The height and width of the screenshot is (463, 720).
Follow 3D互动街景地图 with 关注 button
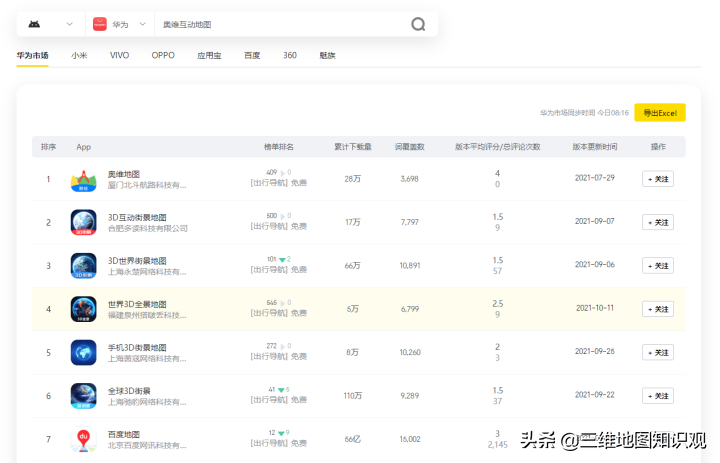(x=658, y=222)
